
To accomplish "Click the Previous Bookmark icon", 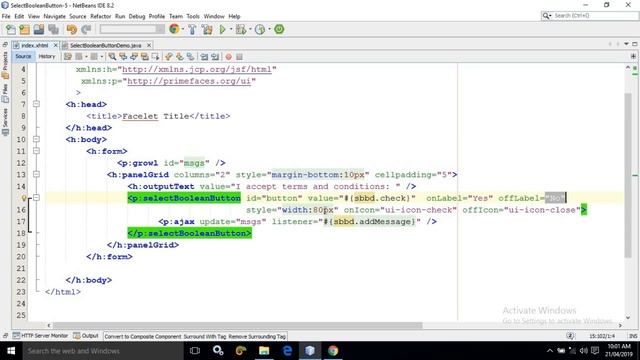I will tap(169, 57).
